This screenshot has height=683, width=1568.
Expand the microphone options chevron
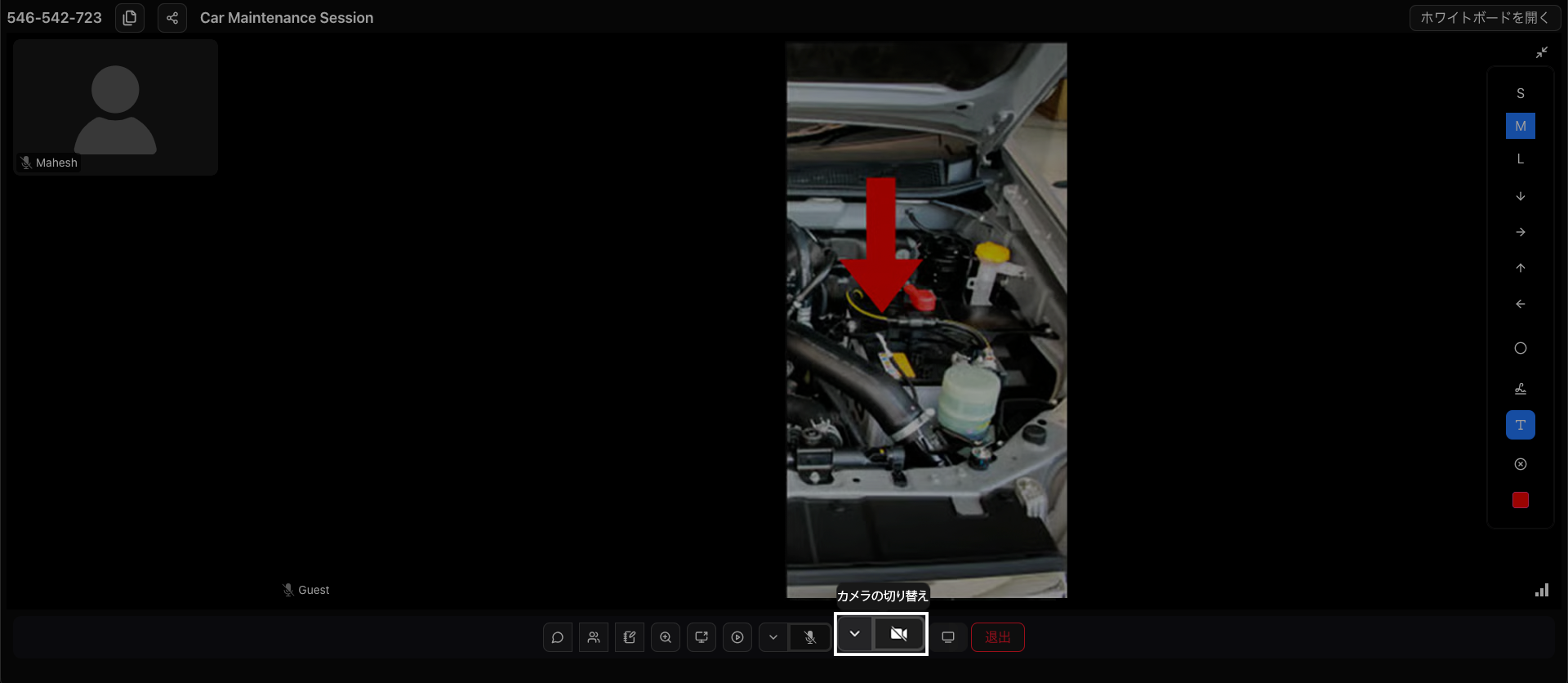click(x=773, y=637)
